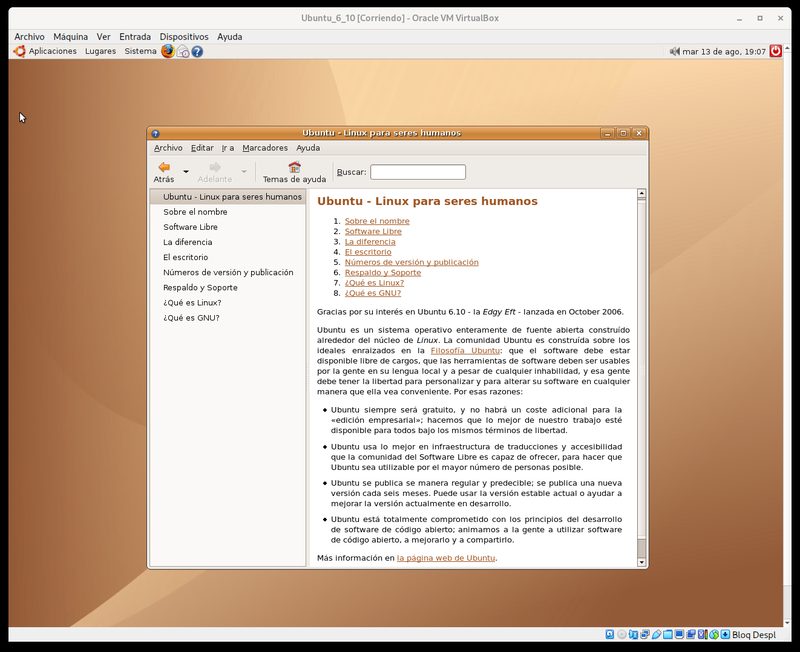Open the Aplicaciones panel menu

(53, 51)
